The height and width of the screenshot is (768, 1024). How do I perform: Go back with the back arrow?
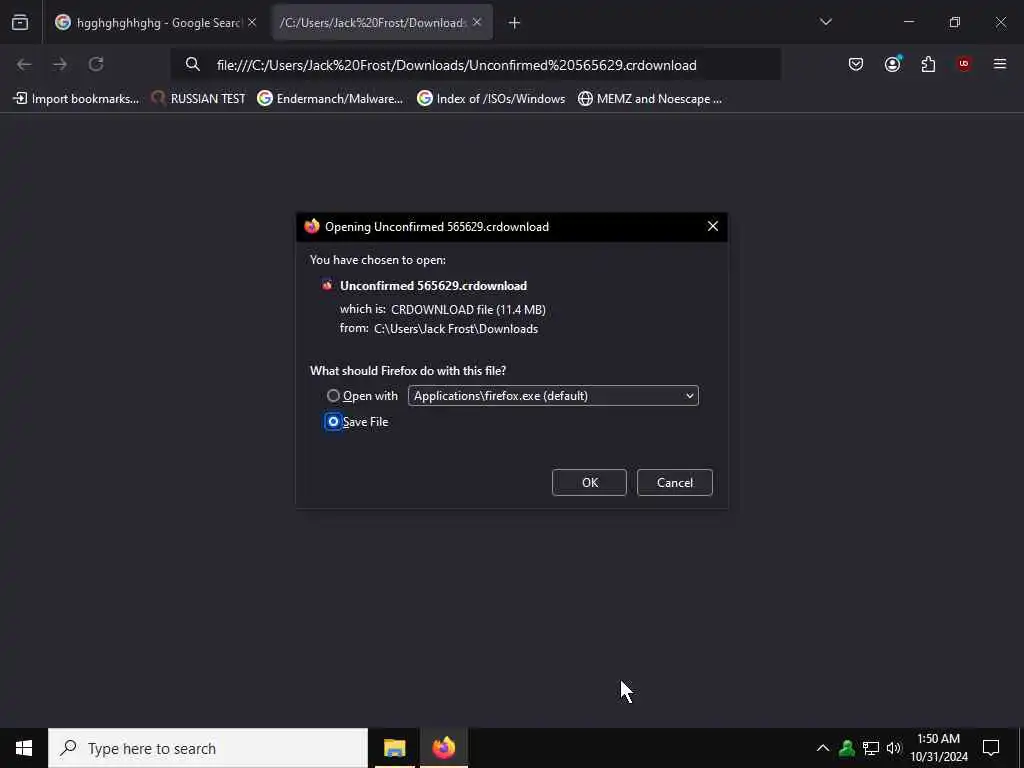coord(24,64)
